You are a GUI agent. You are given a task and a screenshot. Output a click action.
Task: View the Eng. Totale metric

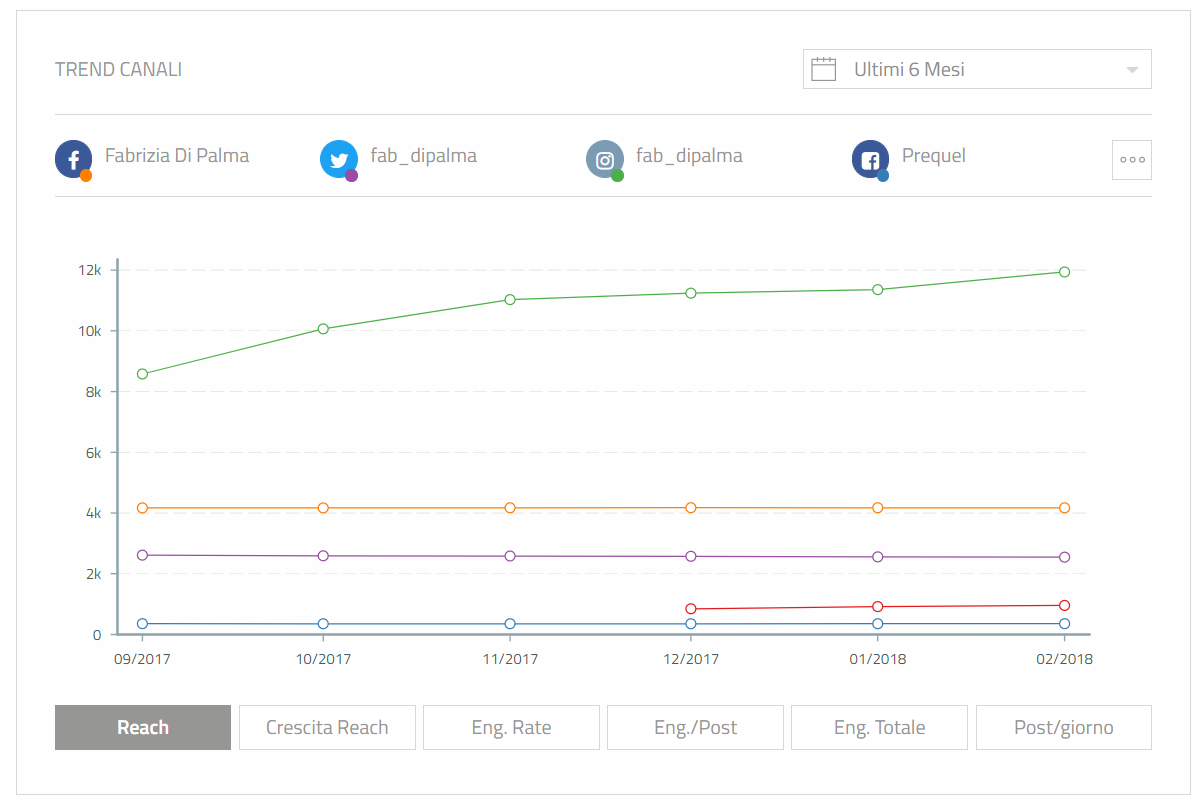[x=879, y=728]
